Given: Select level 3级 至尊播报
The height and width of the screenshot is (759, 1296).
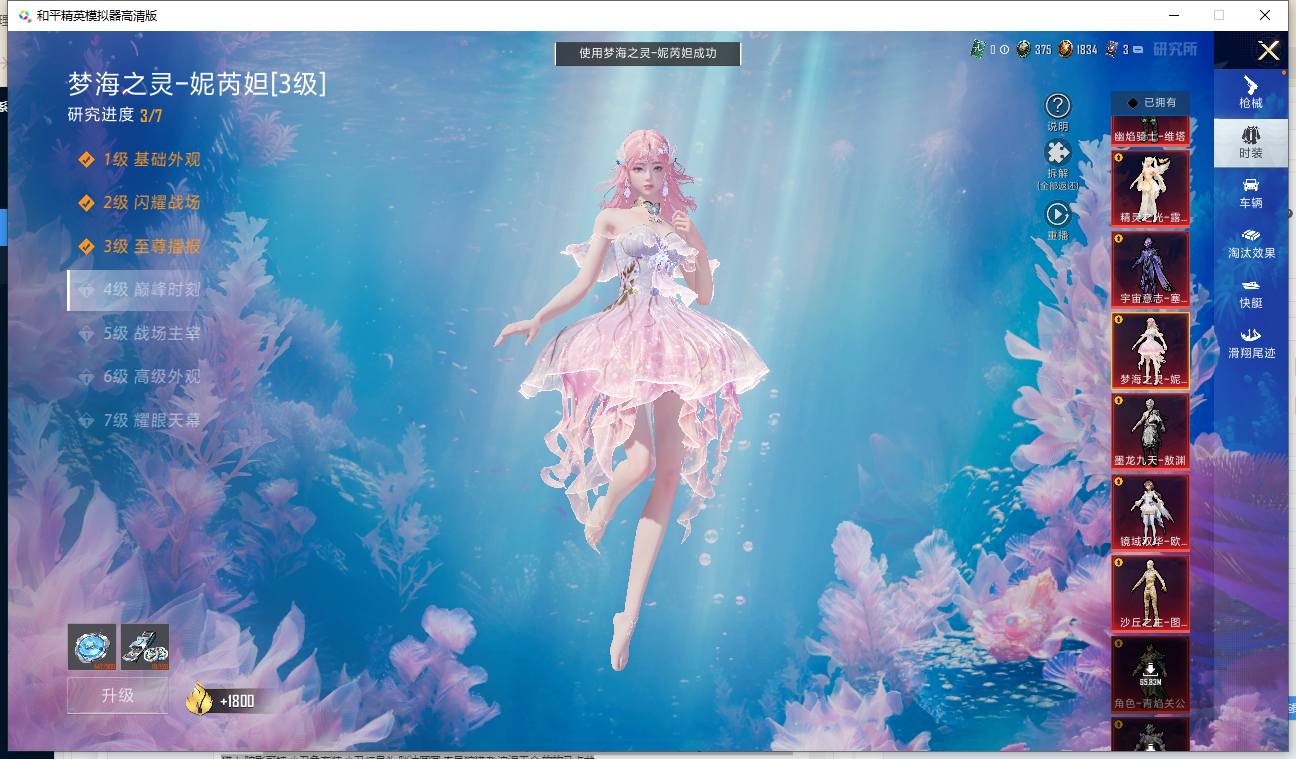Looking at the screenshot, I should 140,246.
